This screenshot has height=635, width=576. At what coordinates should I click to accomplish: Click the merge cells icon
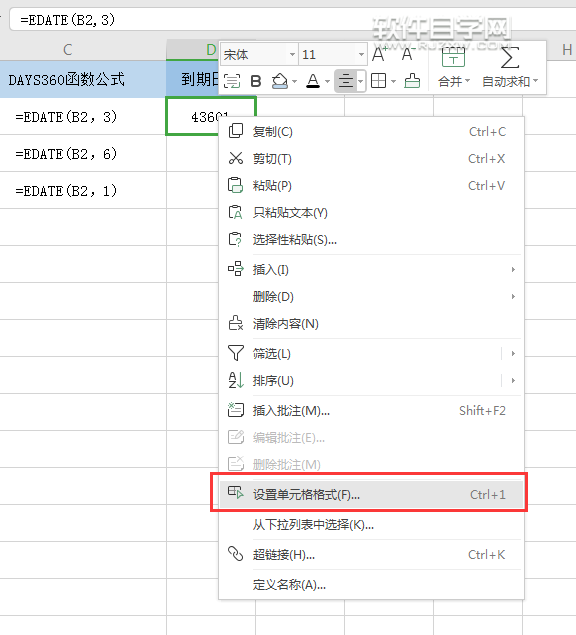[453, 57]
